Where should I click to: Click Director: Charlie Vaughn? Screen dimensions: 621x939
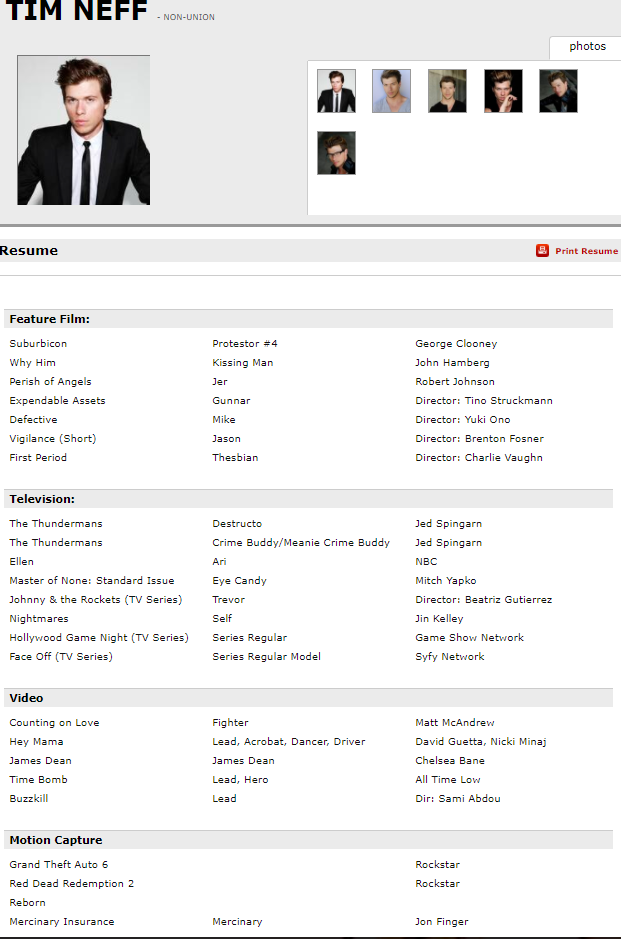pos(479,458)
